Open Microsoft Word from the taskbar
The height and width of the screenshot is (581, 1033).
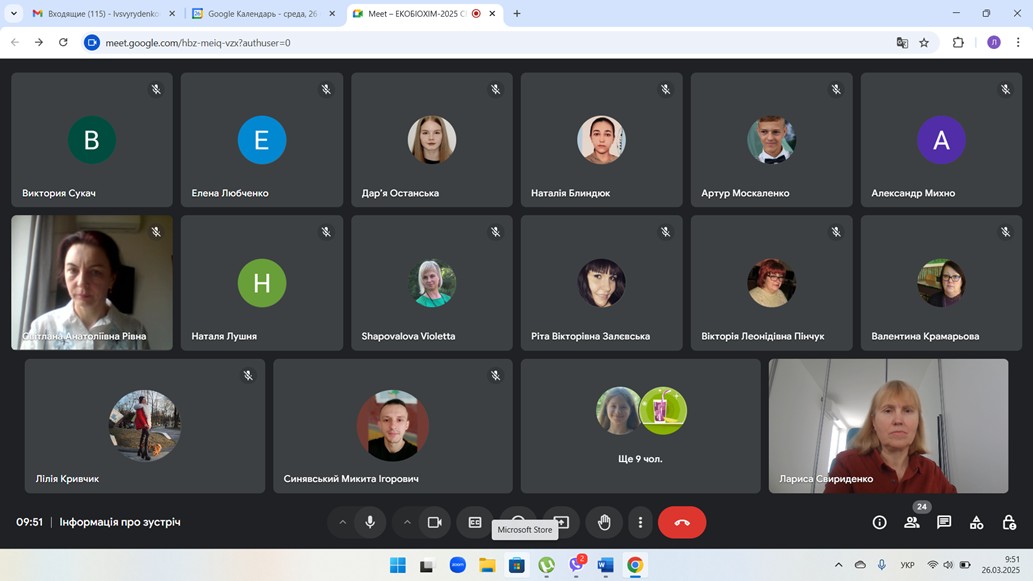click(605, 565)
